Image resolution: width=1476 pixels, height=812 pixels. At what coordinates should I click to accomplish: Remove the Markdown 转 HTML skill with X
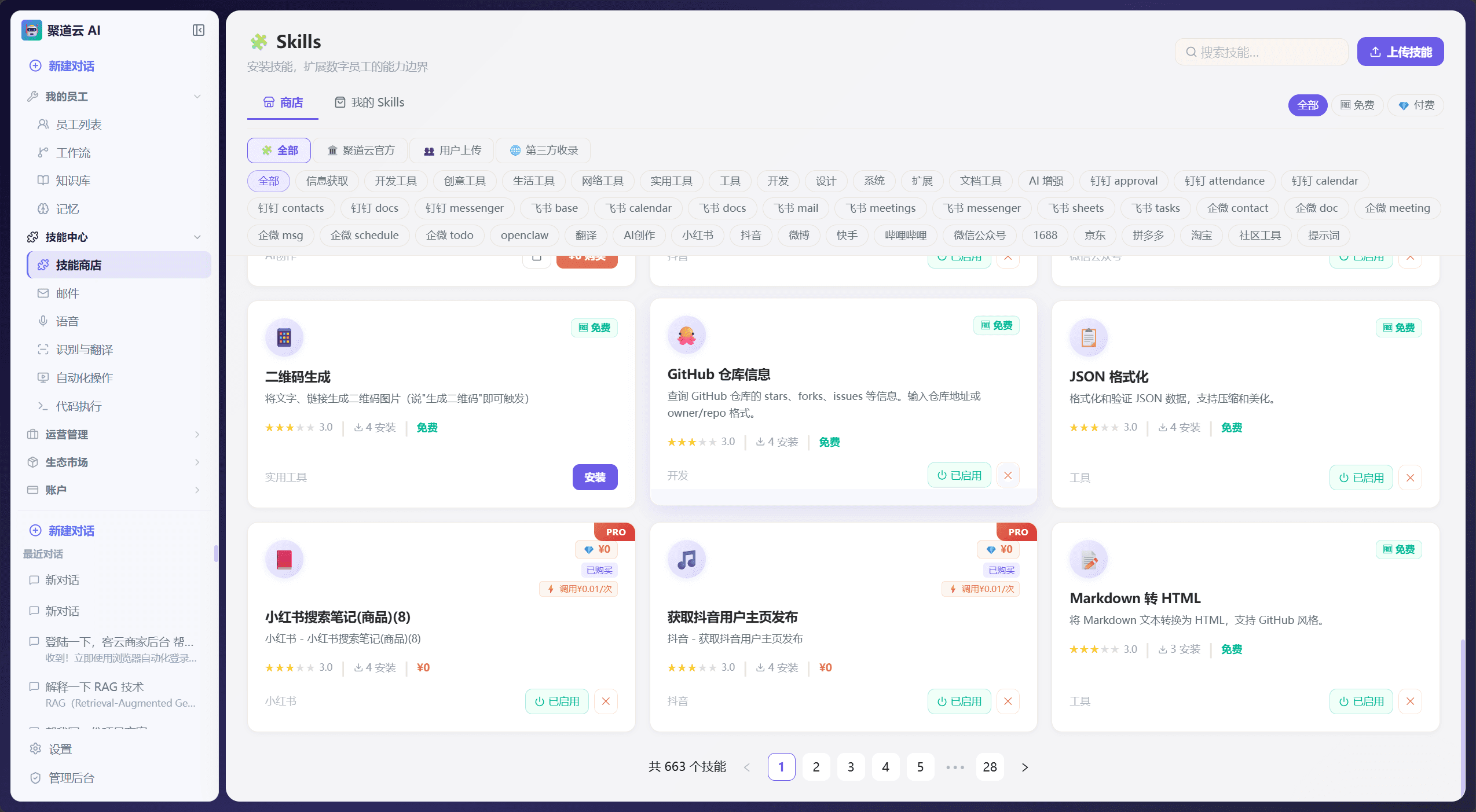[1410, 701]
